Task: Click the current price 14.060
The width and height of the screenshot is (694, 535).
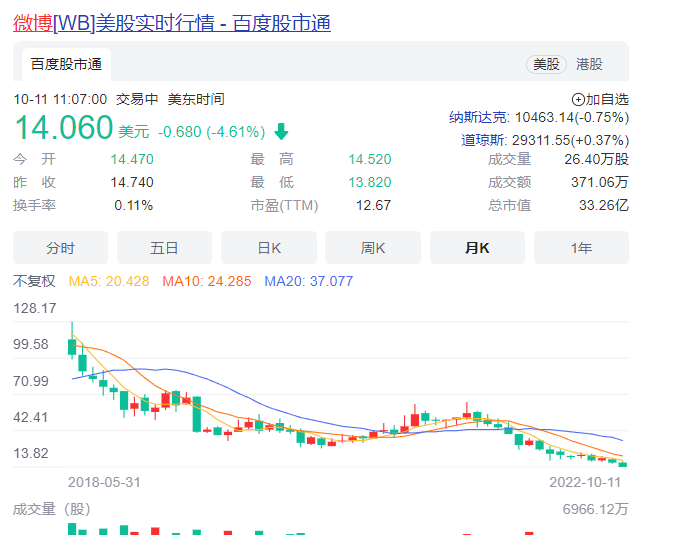Action: coord(64,127)
